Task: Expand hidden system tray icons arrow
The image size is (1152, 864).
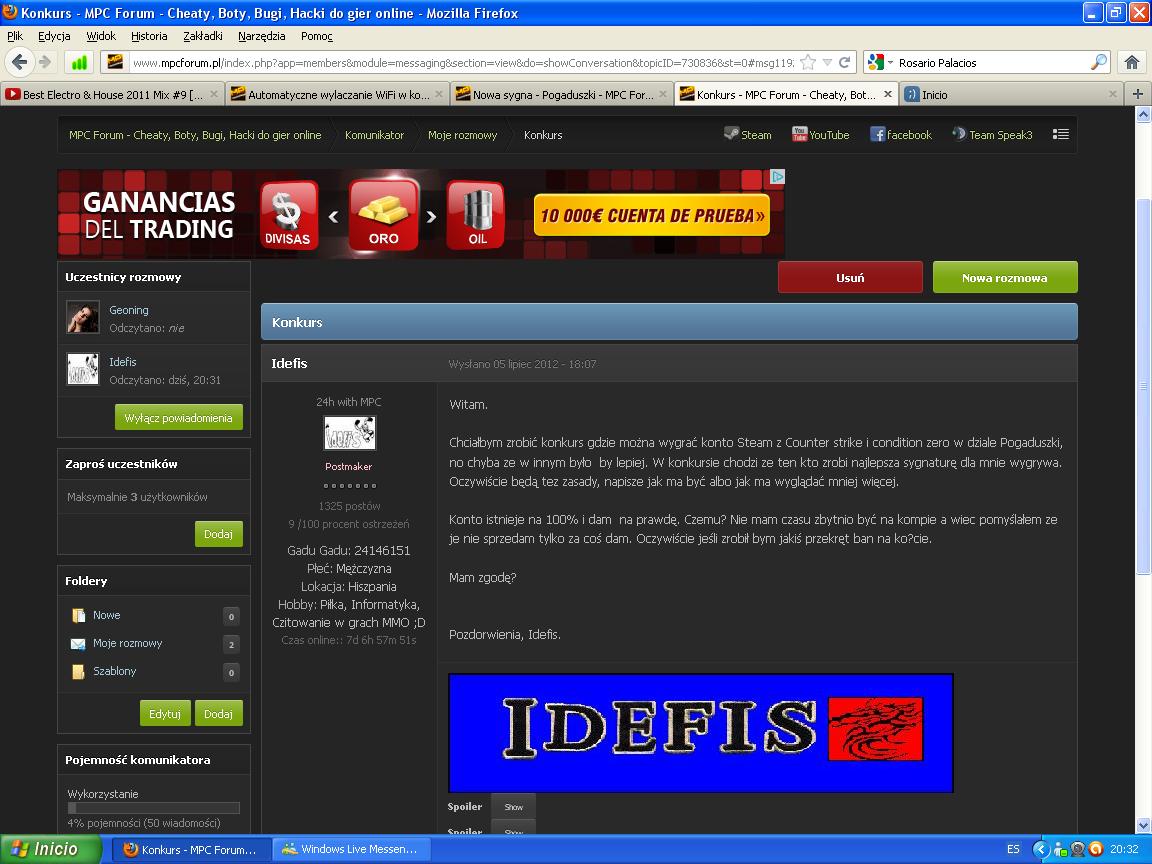Action: 1040,849
